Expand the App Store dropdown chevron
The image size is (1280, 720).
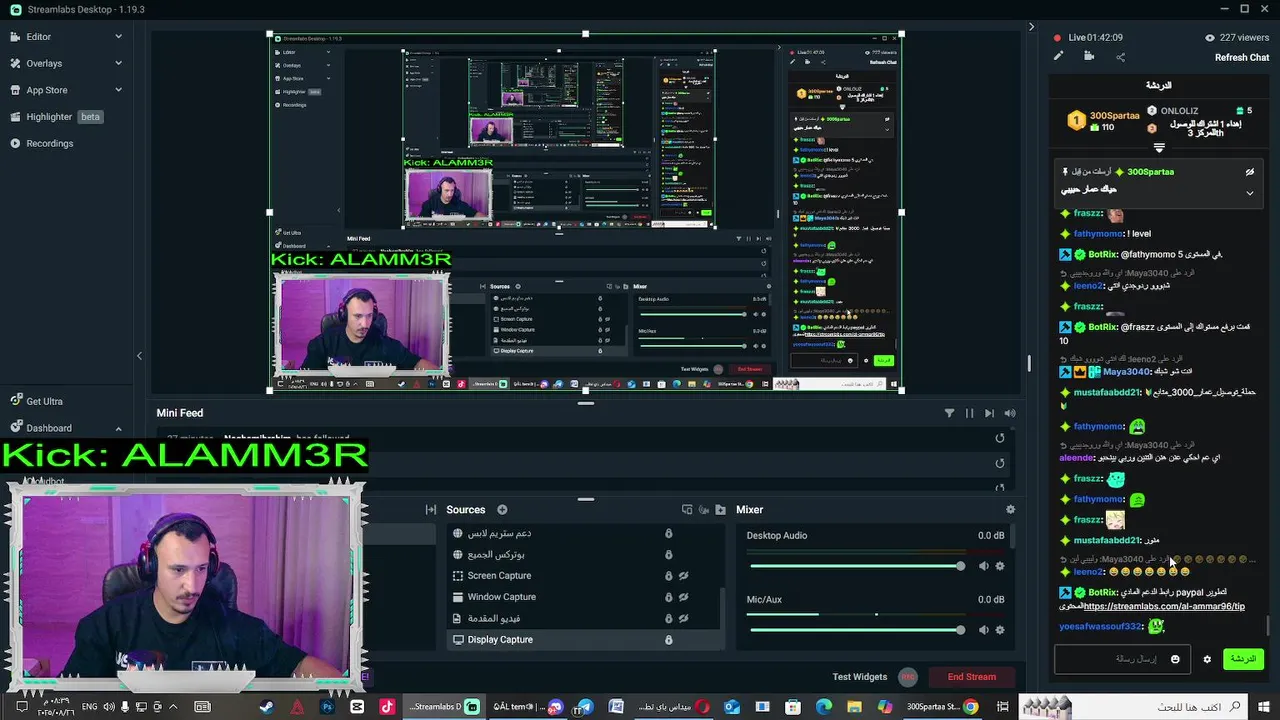(118, 90)
